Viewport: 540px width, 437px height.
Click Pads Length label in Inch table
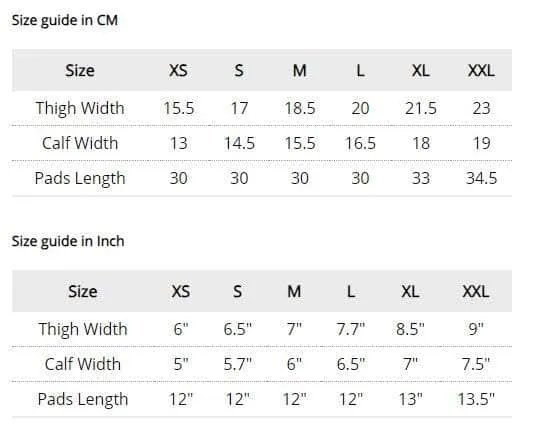tap(83, 399)
